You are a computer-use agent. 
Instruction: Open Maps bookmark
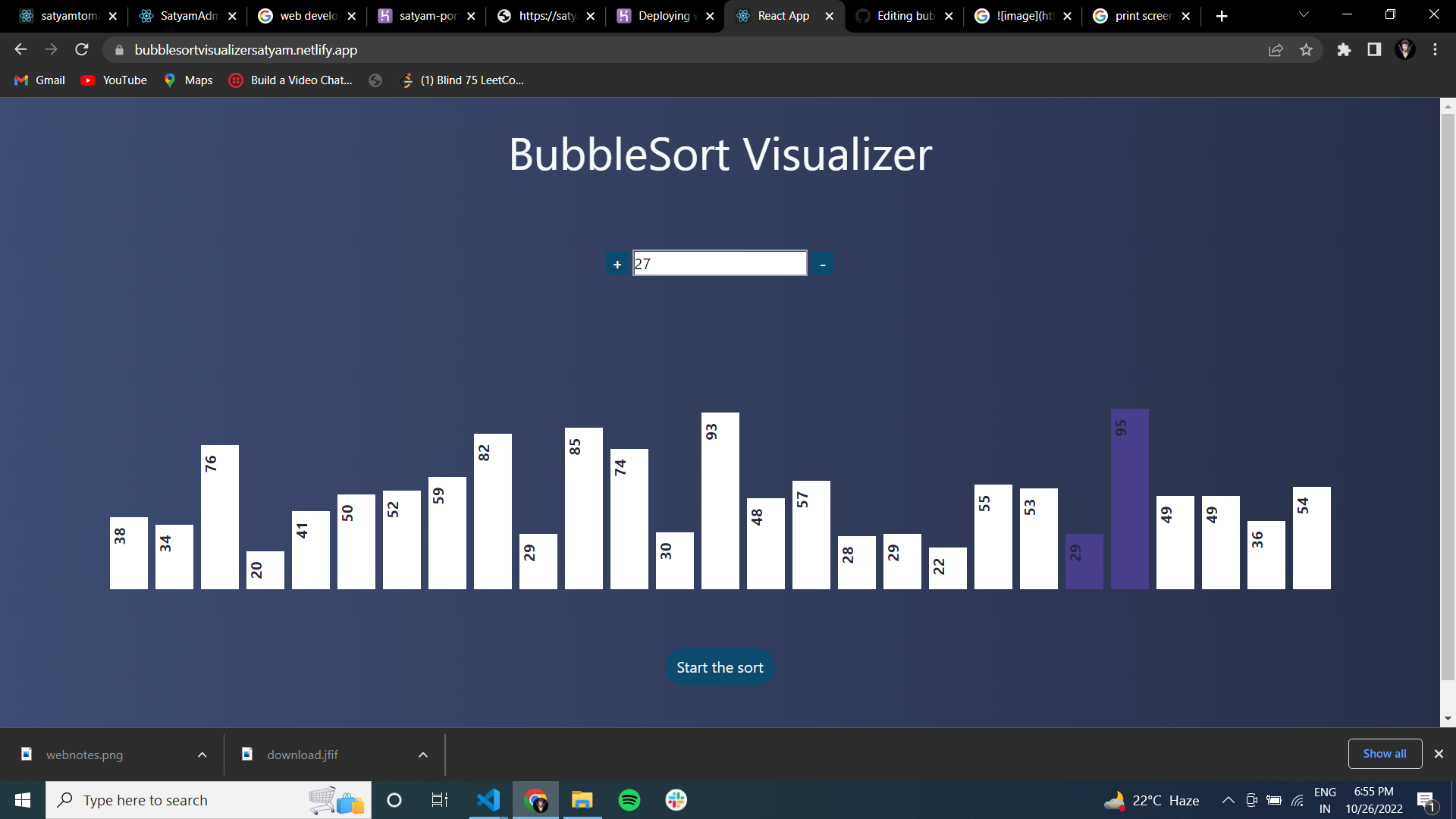coord(187,80)
